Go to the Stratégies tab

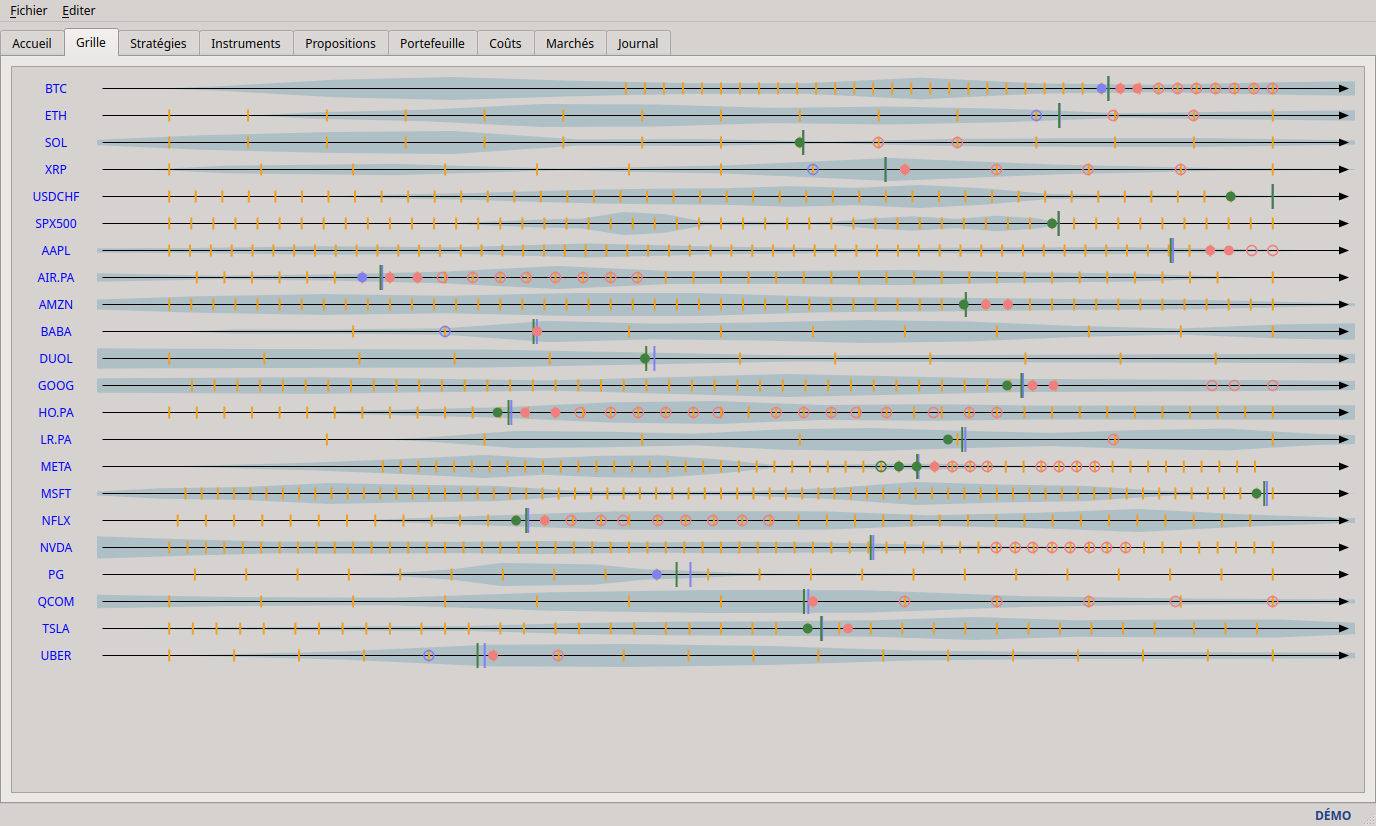pos(158,43)
